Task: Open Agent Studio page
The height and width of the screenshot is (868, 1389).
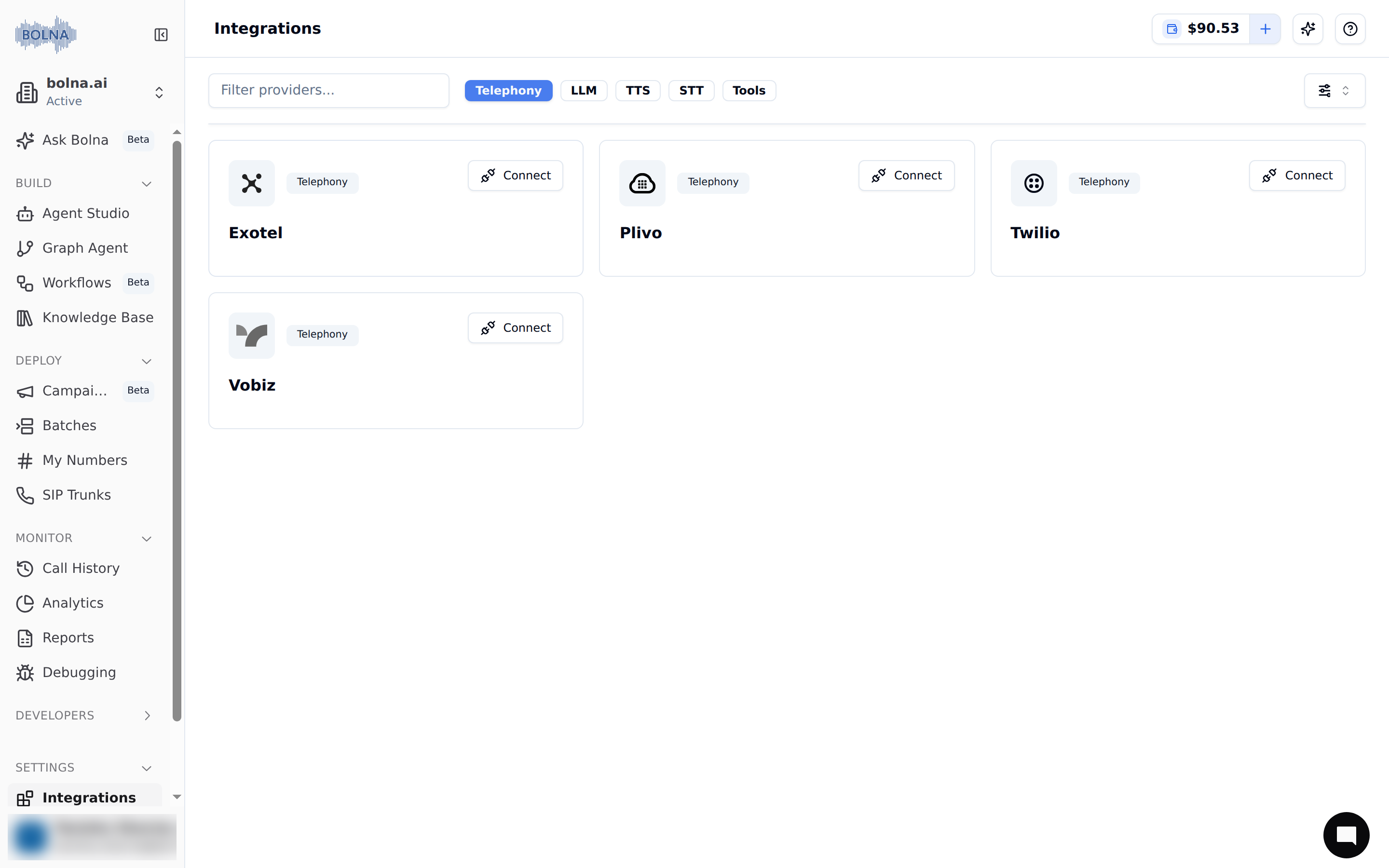Action: coord(85,214)
